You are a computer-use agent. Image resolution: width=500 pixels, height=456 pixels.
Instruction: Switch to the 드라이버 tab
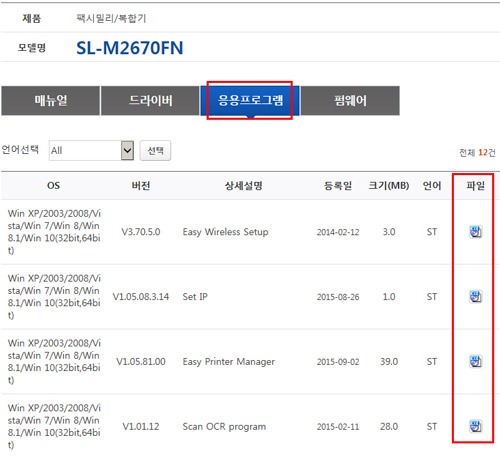[x=150, y=100]
